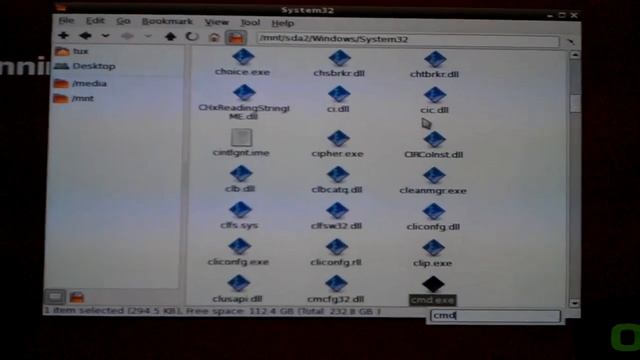Click the path bar location field
The width and height of the screenshot is (640, 360).
pos(408,40)
